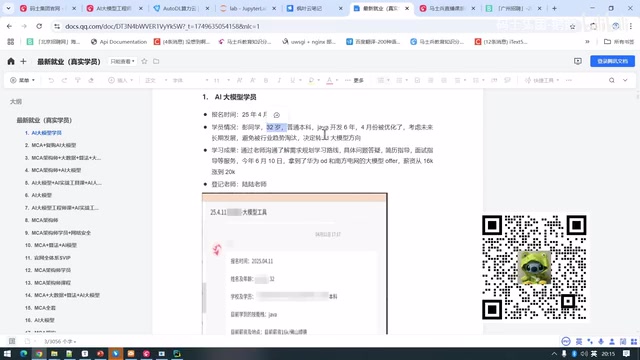Screen dimensions: 640x360
Task: Collapse the toolbar with chevron
Action: click(x=625, y=80)
